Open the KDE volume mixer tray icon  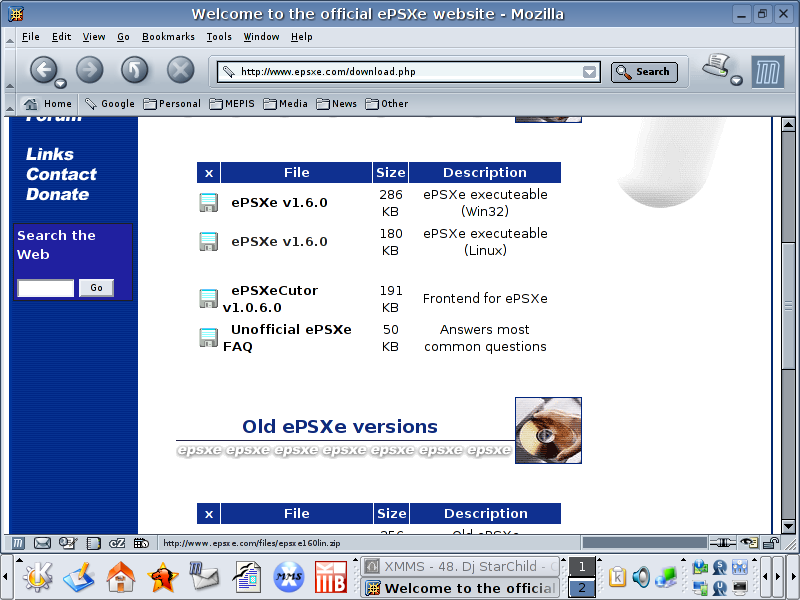[641, 577]
